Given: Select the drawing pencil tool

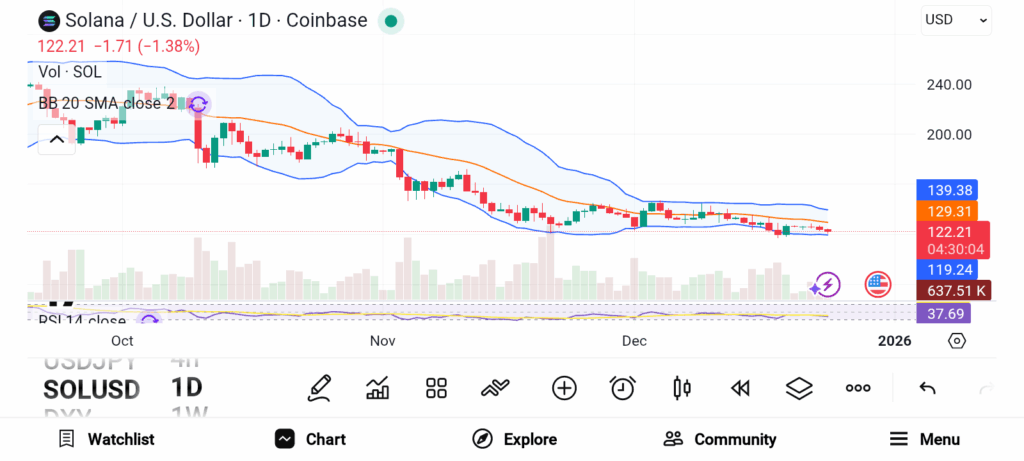Looking at the screenshot, I should pyautogui.click(x=320, y=388).
